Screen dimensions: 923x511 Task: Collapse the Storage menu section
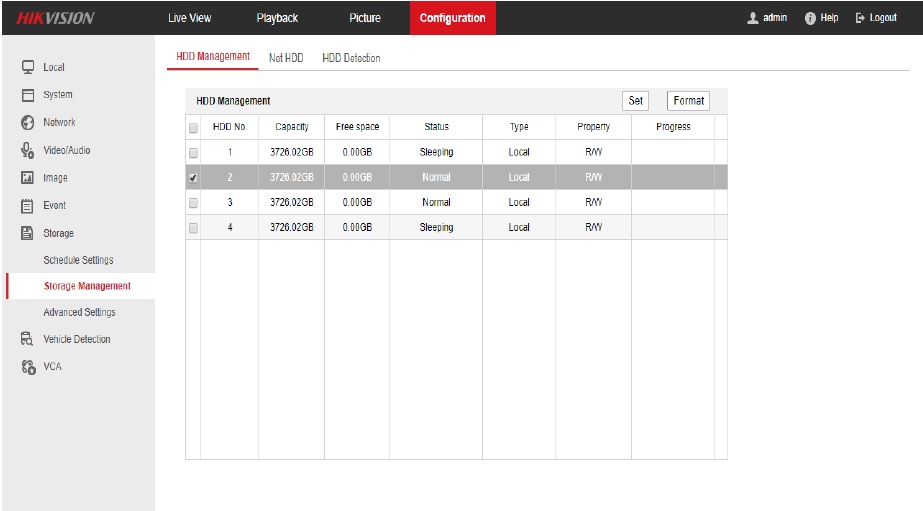coord(58,233)
